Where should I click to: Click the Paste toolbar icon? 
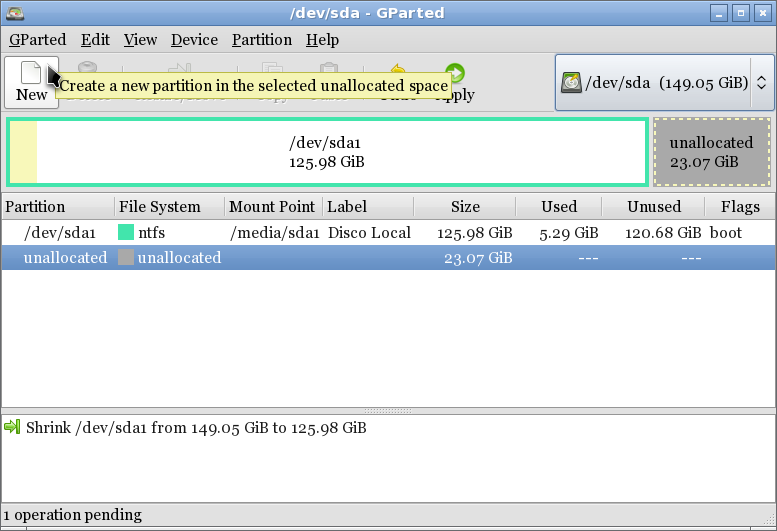tap(328, 75)
